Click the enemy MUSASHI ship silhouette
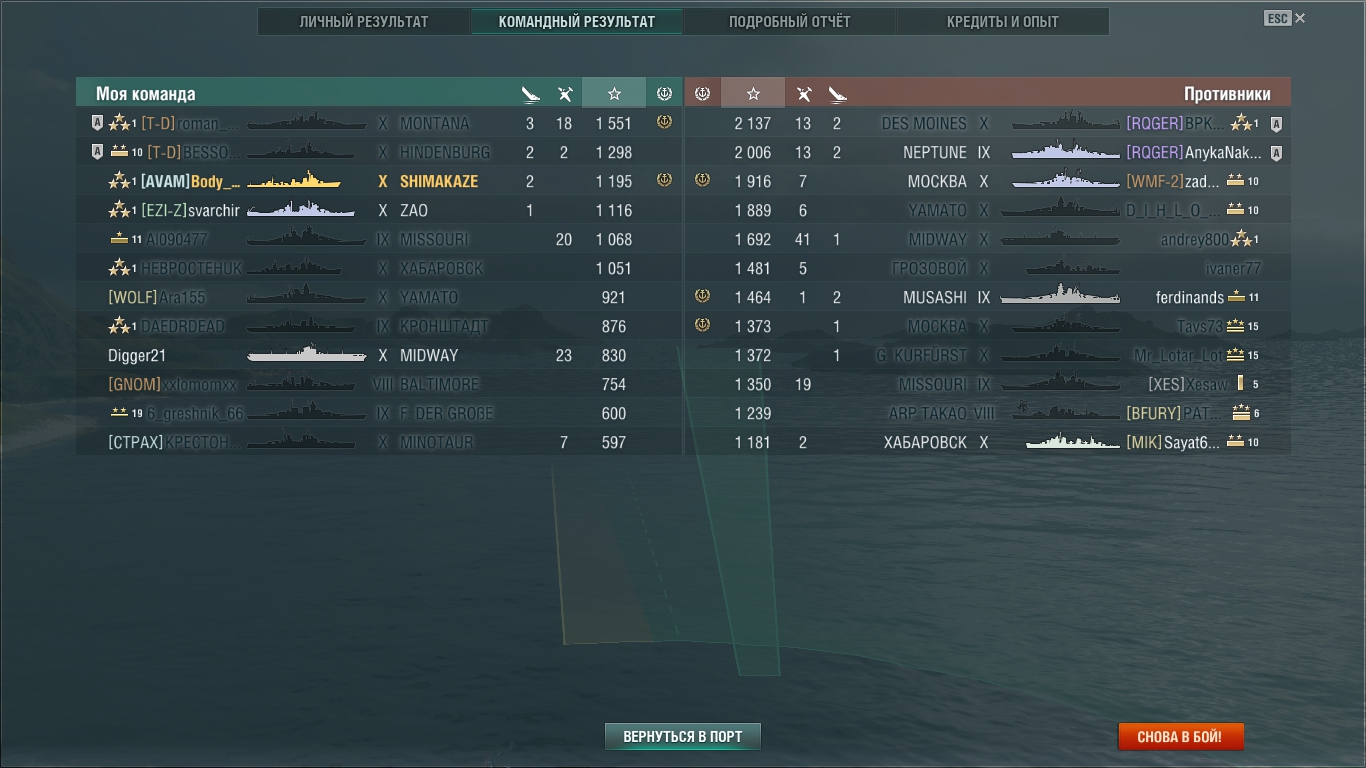The image size is (1366, 768). pos(1060,295)
